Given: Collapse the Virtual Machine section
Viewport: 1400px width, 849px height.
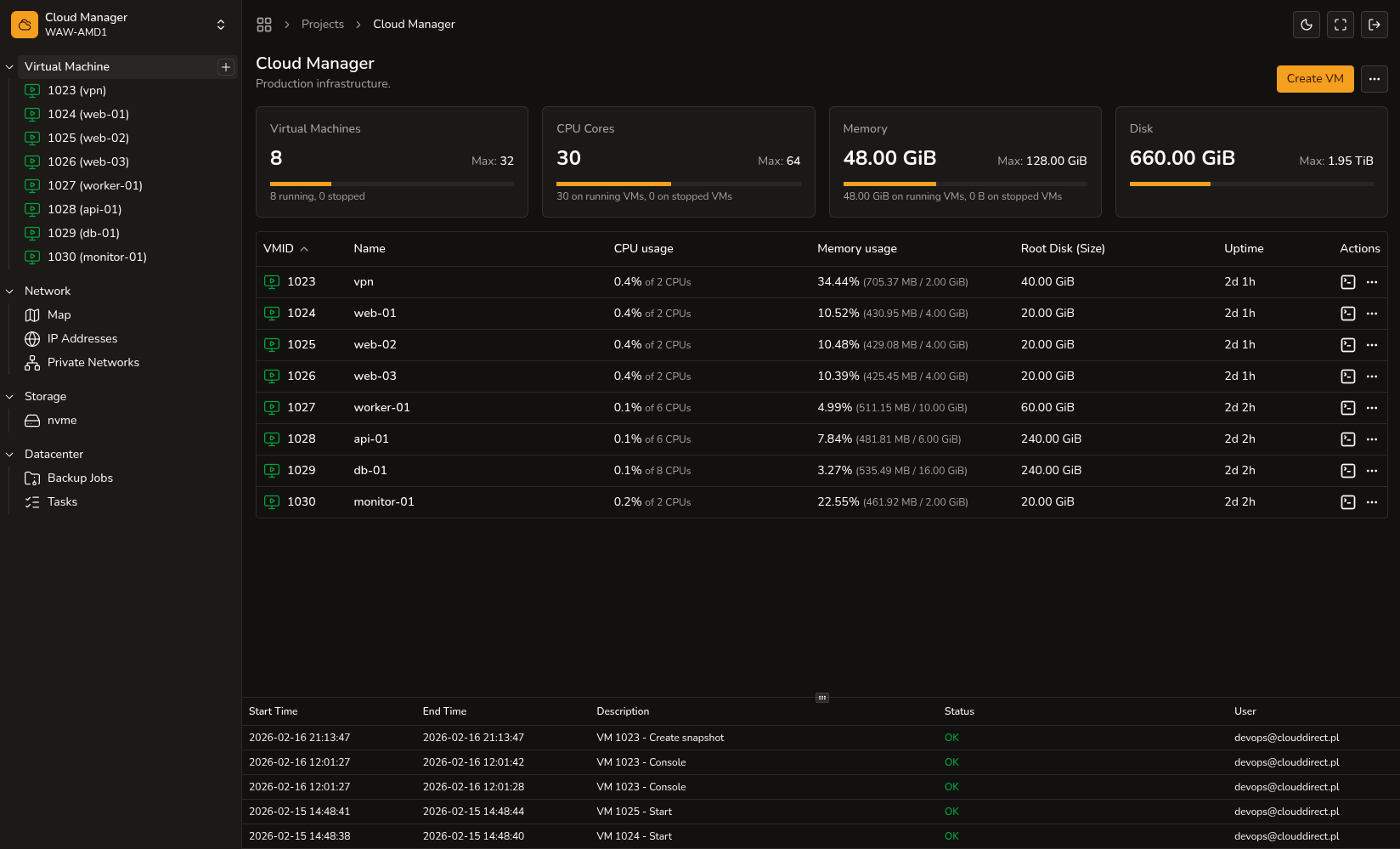Looking at the screenshot, I should (x=9, y=66).
